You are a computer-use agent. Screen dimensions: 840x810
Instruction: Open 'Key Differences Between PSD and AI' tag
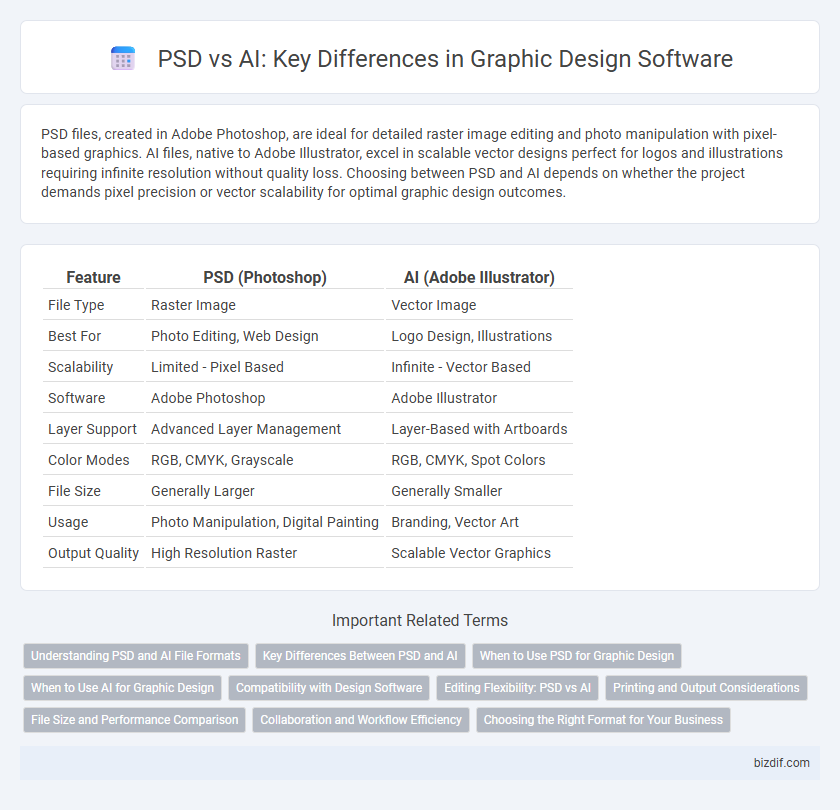point(360,656)
